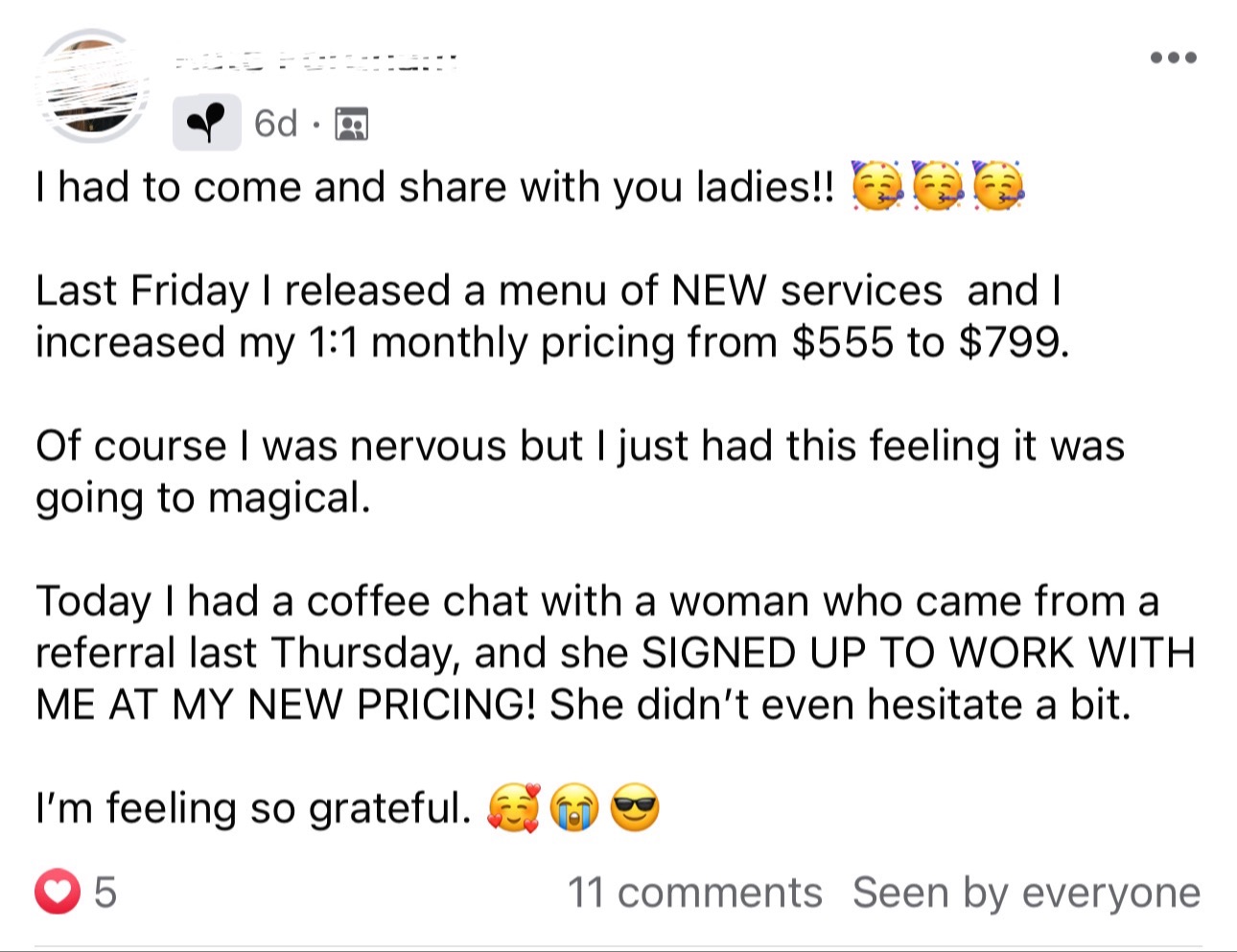
Task: Click the smiling face with hearts emoji
Action: tap(514, 808)
